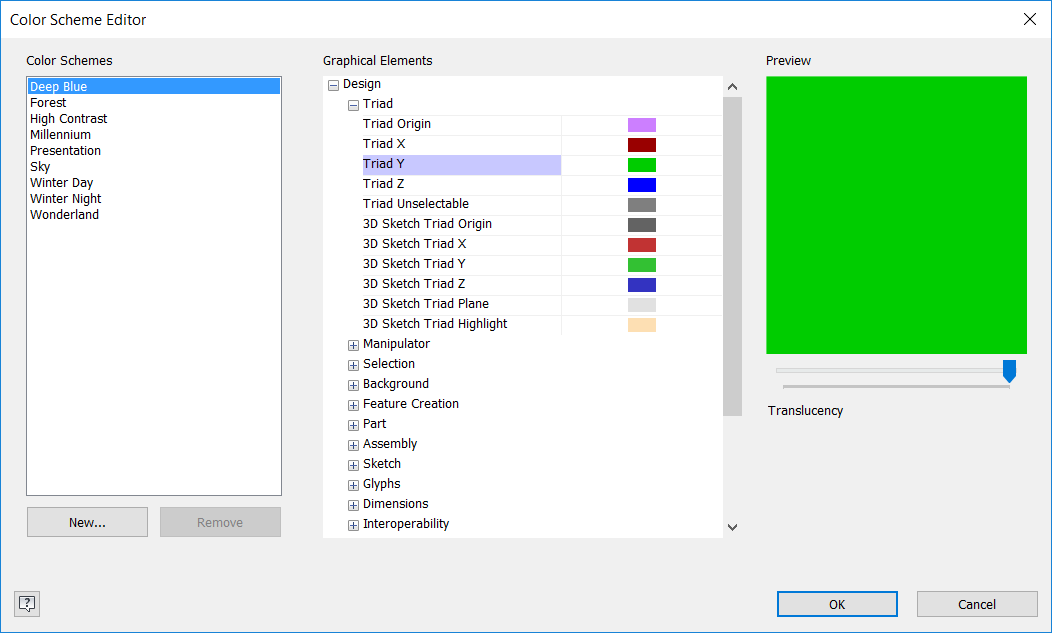
Task: Select the Forest color scheme
Action: point(154,103)
